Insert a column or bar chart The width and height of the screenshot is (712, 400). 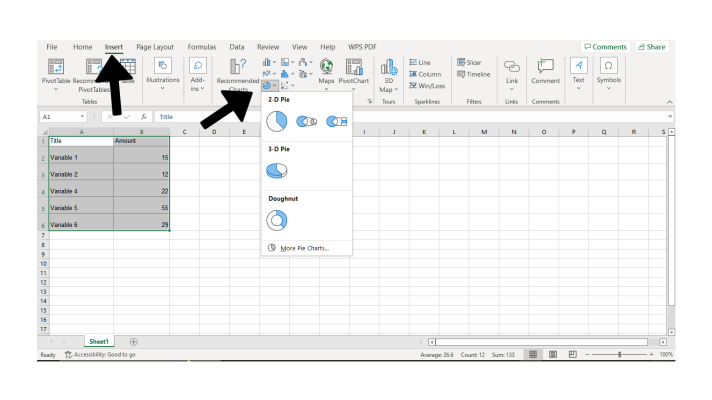[x=269, y=62]
